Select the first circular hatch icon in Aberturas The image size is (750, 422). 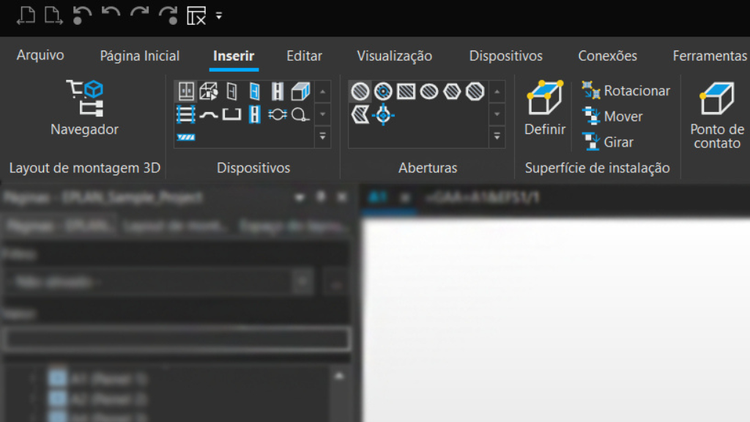click(360, 92)
